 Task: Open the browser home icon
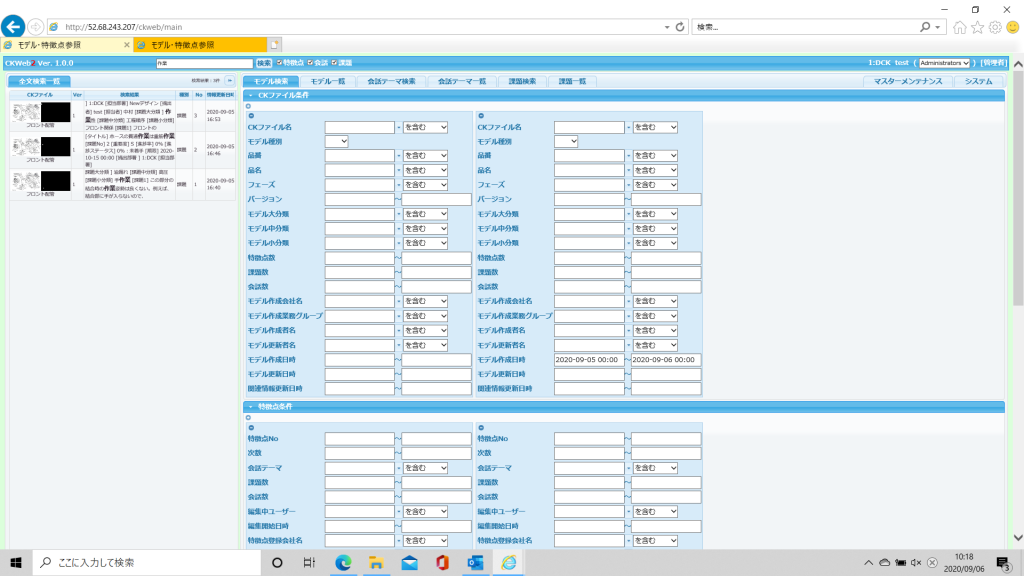[960, 27]
